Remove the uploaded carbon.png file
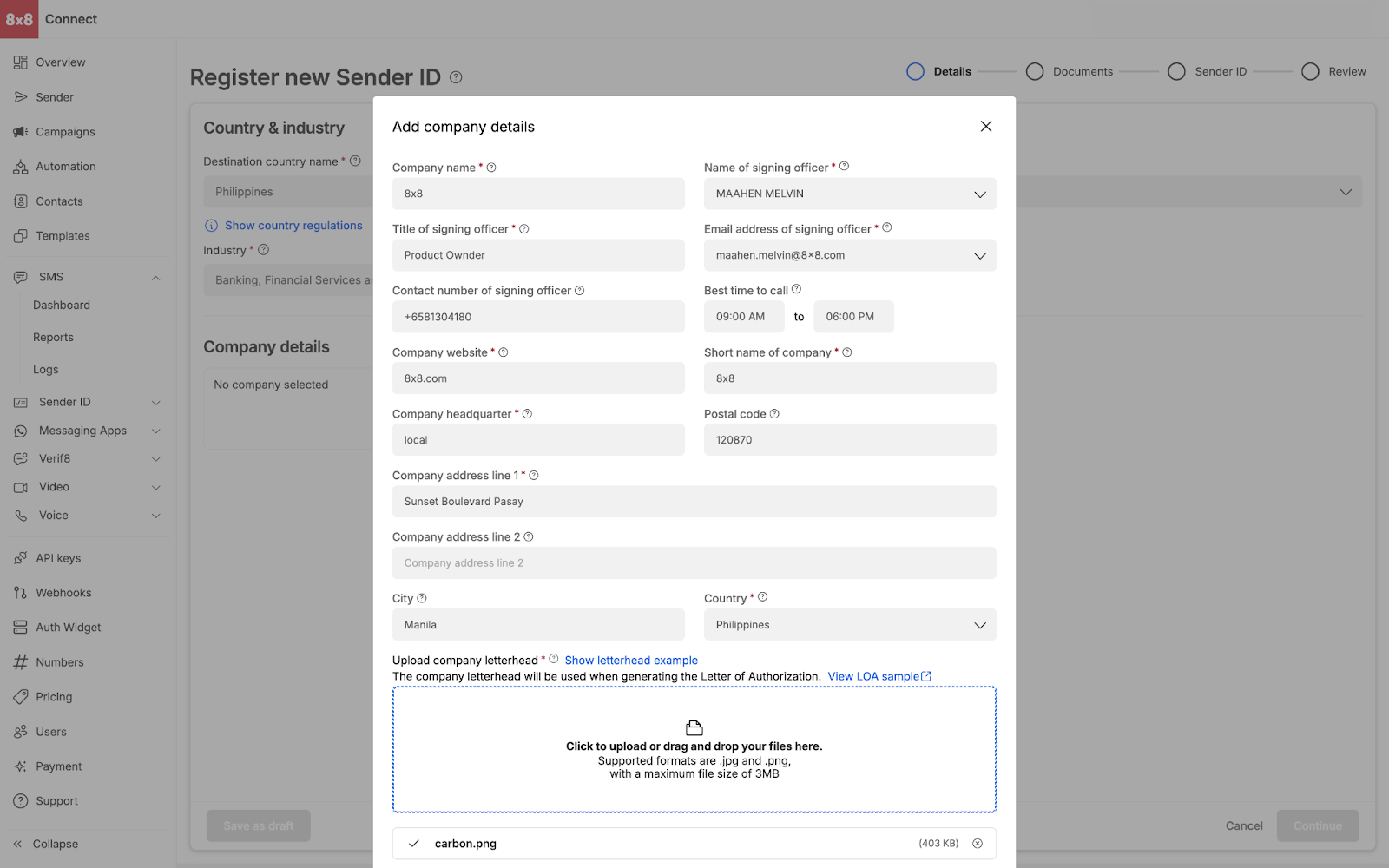The image size is (1389, 868). [x=978, y=844]
